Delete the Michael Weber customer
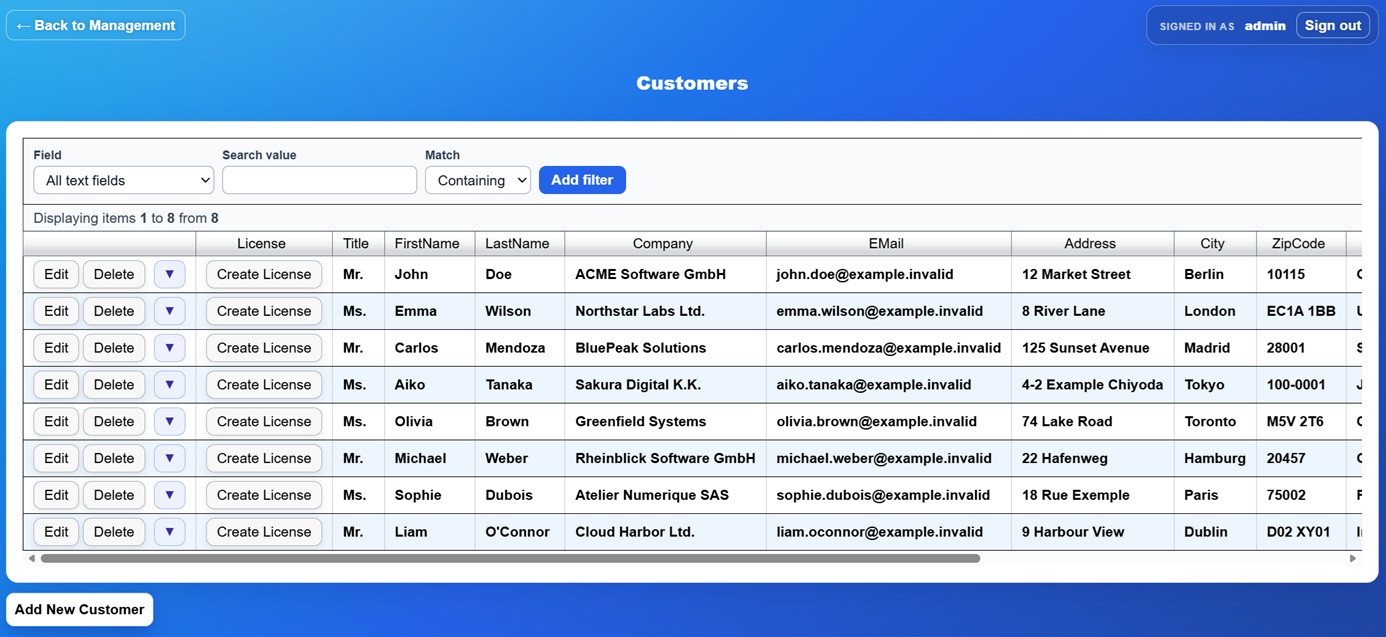Image resolution: width=1386 pixels, height=637 pixels. coord(114,458)
